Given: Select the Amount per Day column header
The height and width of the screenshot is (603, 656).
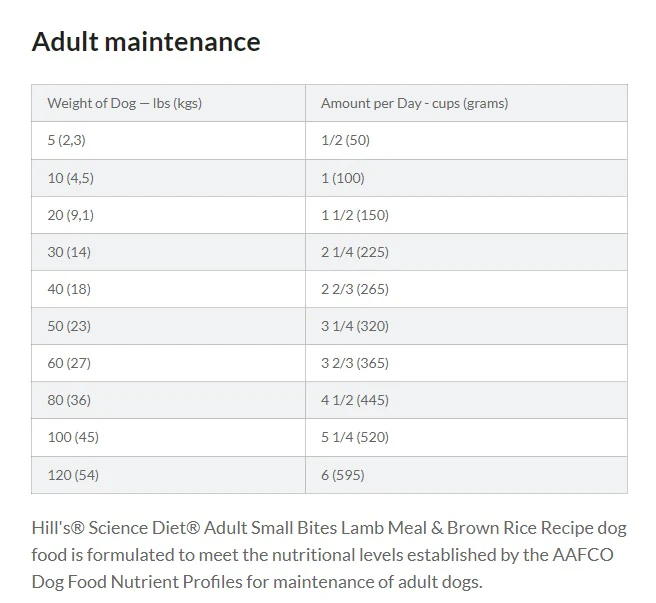Looking at the screenshot, I should [x=466, y=103].
